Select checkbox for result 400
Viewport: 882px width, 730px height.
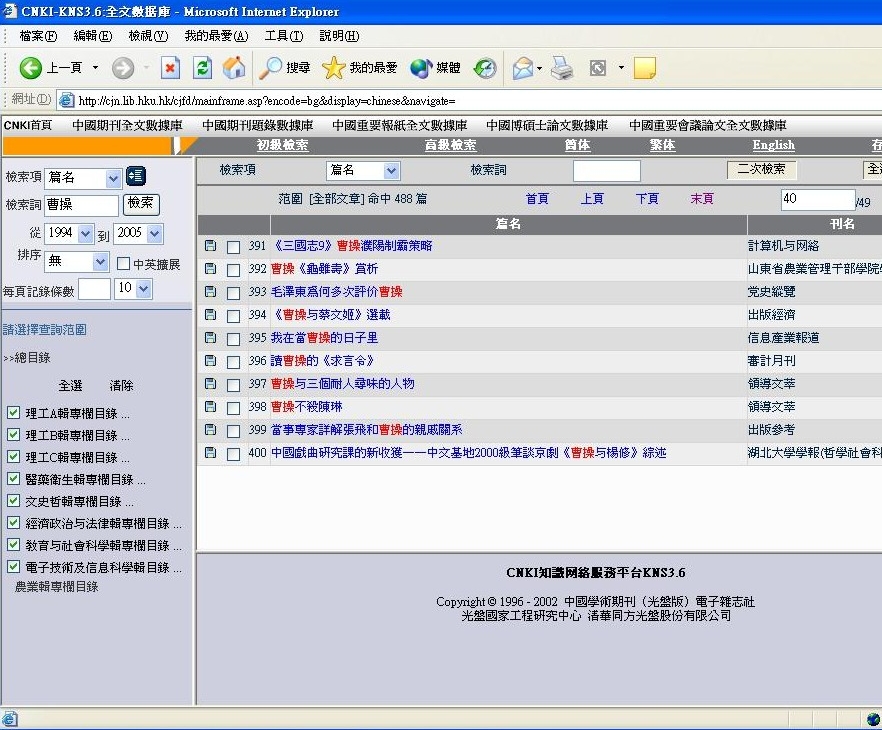(233, 454)
